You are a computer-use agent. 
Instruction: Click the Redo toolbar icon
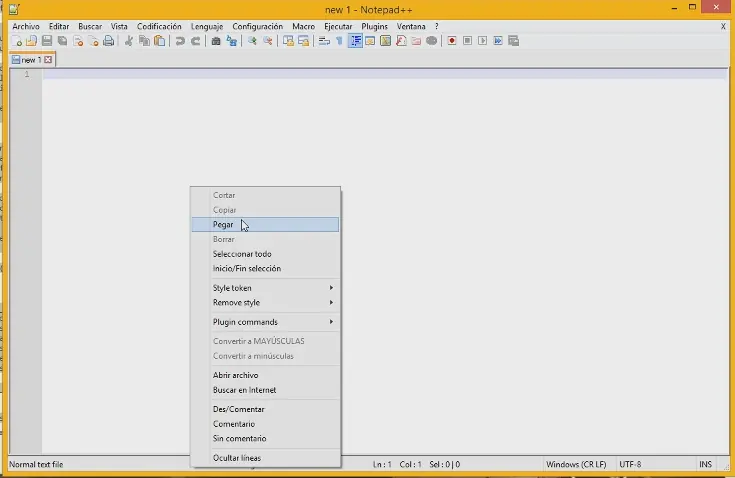195,41
